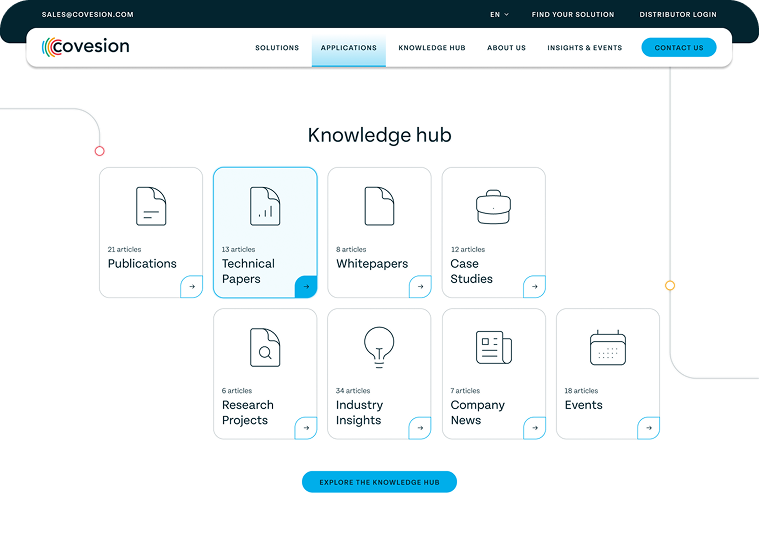Viewport: 759px width, 540px height.
Task: Click the '21 articles' count text
Action: point(124,249)
